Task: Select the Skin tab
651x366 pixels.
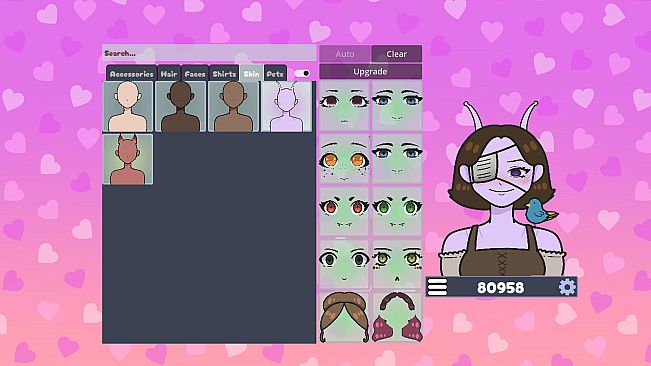Action: [x=251, y=73]
